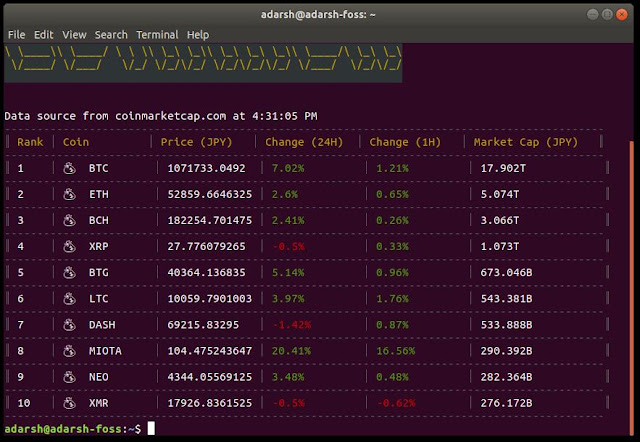
Task: Open the Help menu
Action: point(198,35)
